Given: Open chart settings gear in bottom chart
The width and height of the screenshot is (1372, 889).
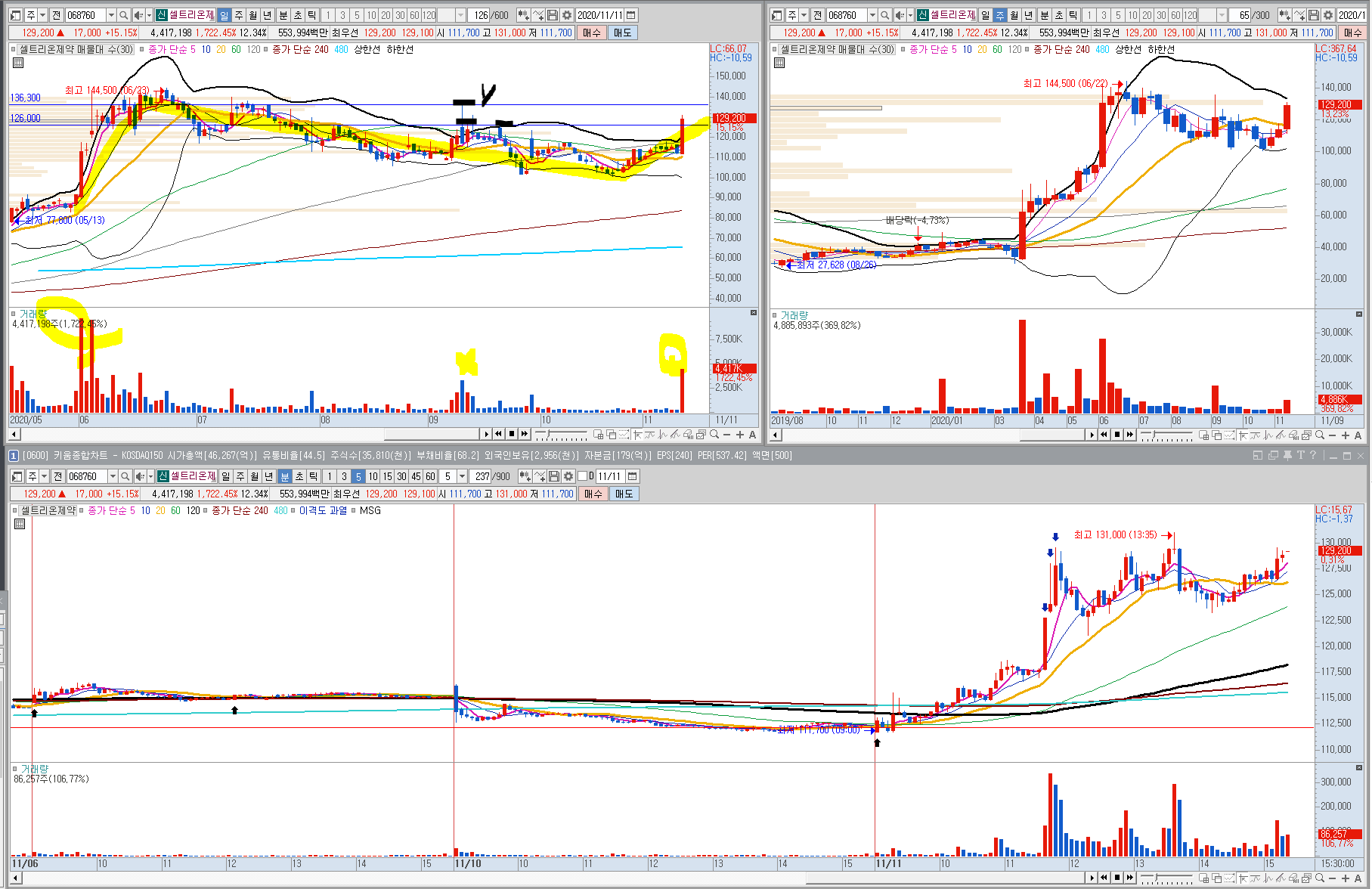Looking at the screenshot, I should 568,476.
